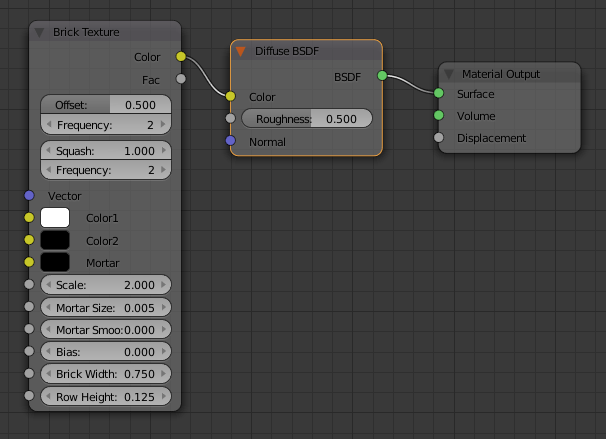Open the Mortar color swatch
The width and height of the screenshot is (606, 439).
55,262
